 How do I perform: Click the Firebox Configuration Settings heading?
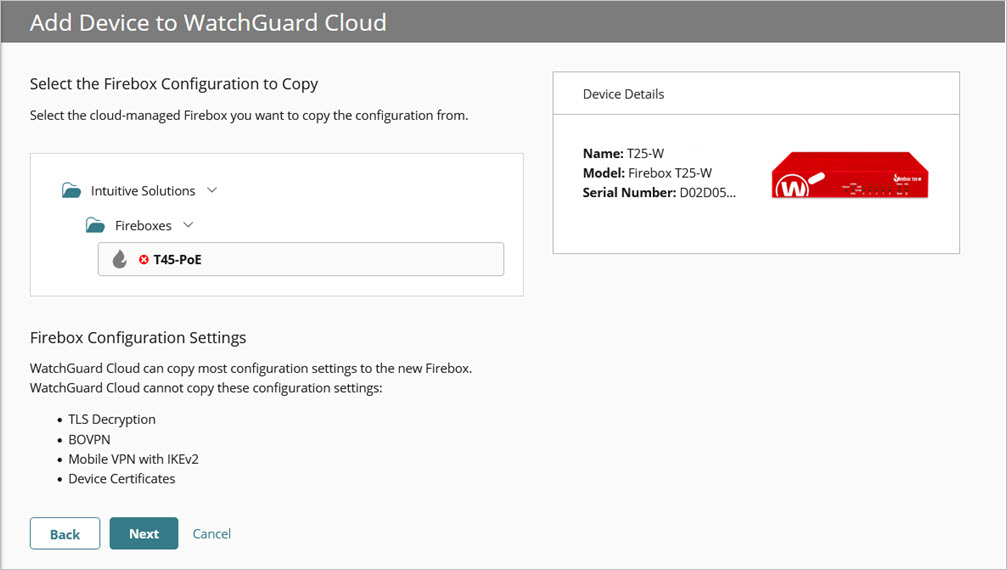(138, 338)
